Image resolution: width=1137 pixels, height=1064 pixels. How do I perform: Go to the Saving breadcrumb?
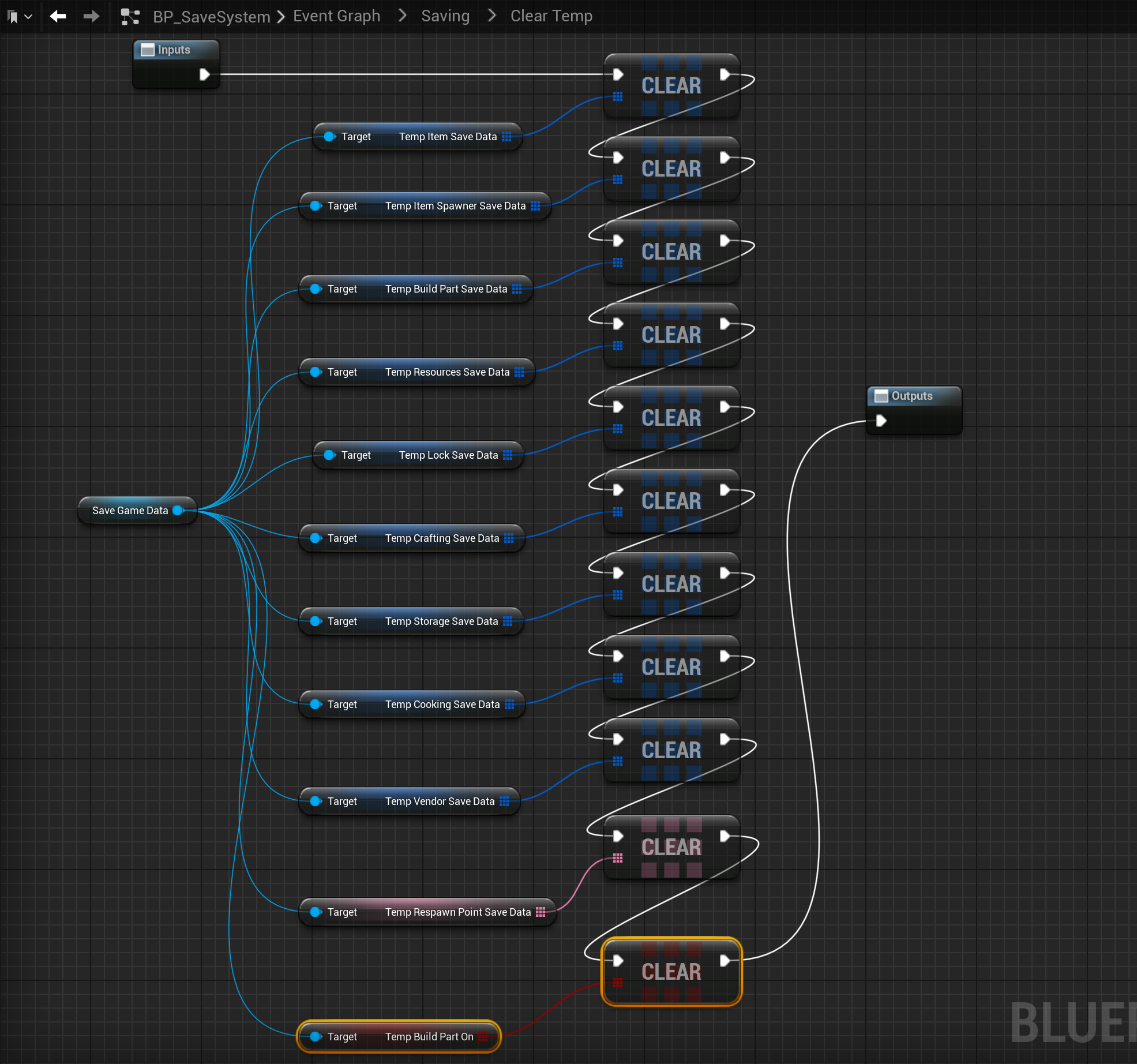(445, 16)
